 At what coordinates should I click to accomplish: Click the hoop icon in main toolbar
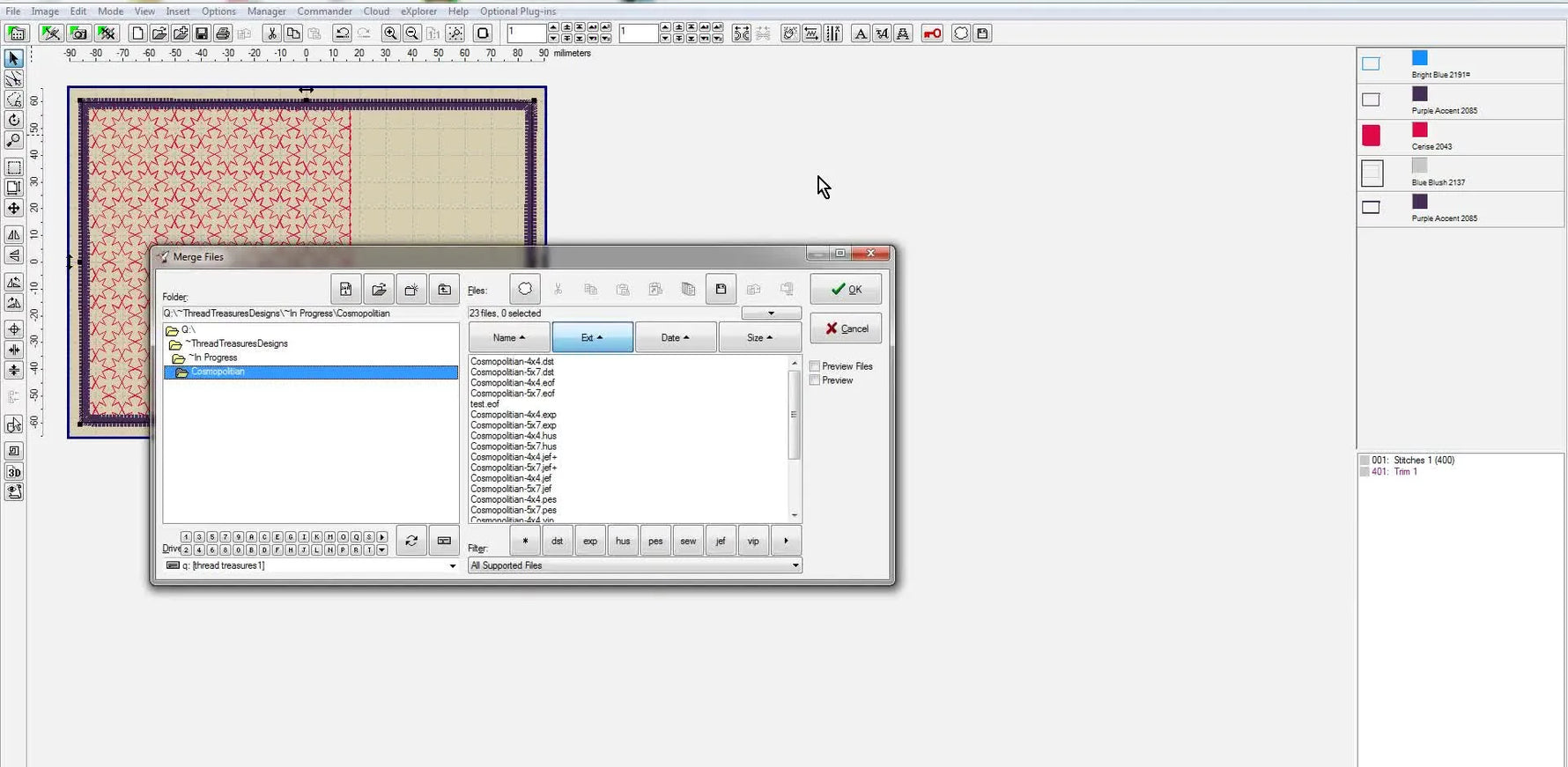(483, 33)
